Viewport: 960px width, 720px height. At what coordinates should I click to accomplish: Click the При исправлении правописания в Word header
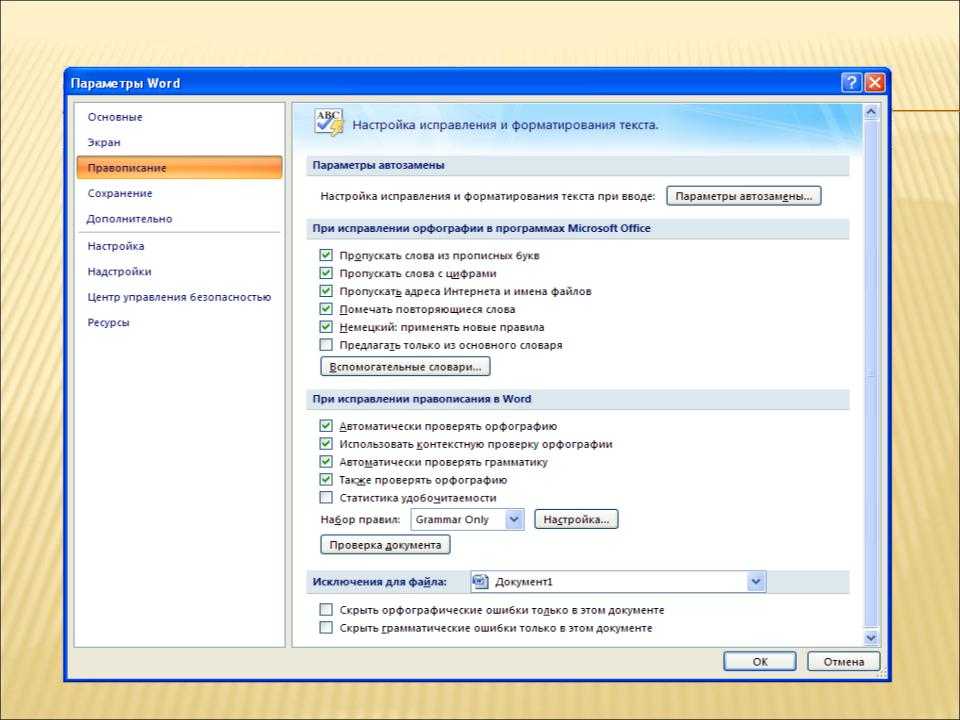pyautogui.click(x=577, y=399)
